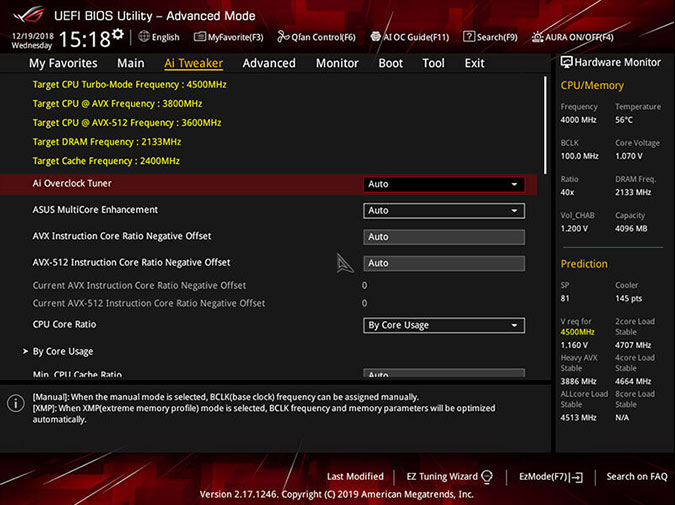This screenshot has height=505, width=675.
Task: Click AVX-512 Instruction Core Ratio Negative Offset field
Action: pyautogui.click(x=444, y=263)
